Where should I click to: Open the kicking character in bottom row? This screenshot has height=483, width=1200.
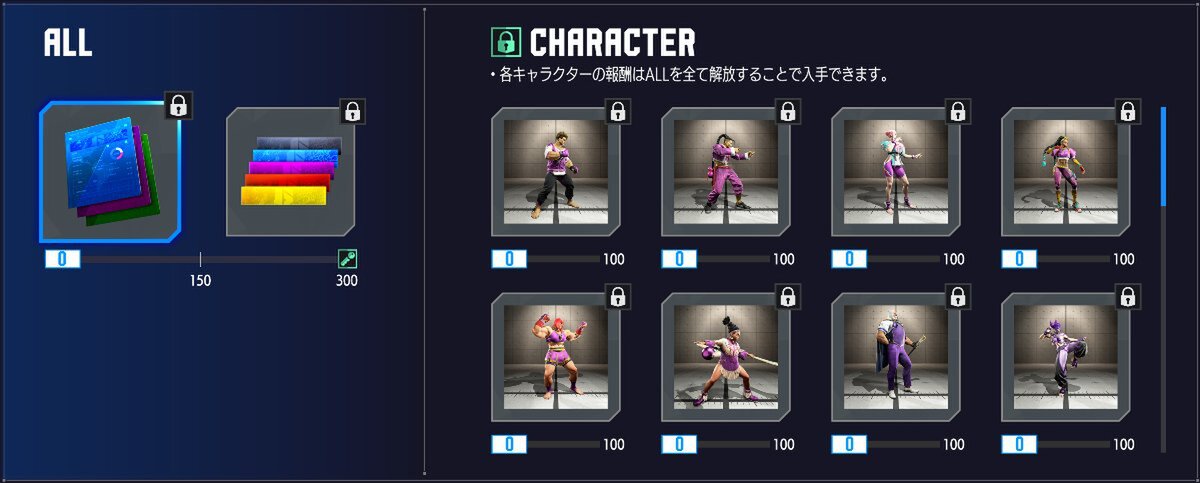click(1067, 357)
